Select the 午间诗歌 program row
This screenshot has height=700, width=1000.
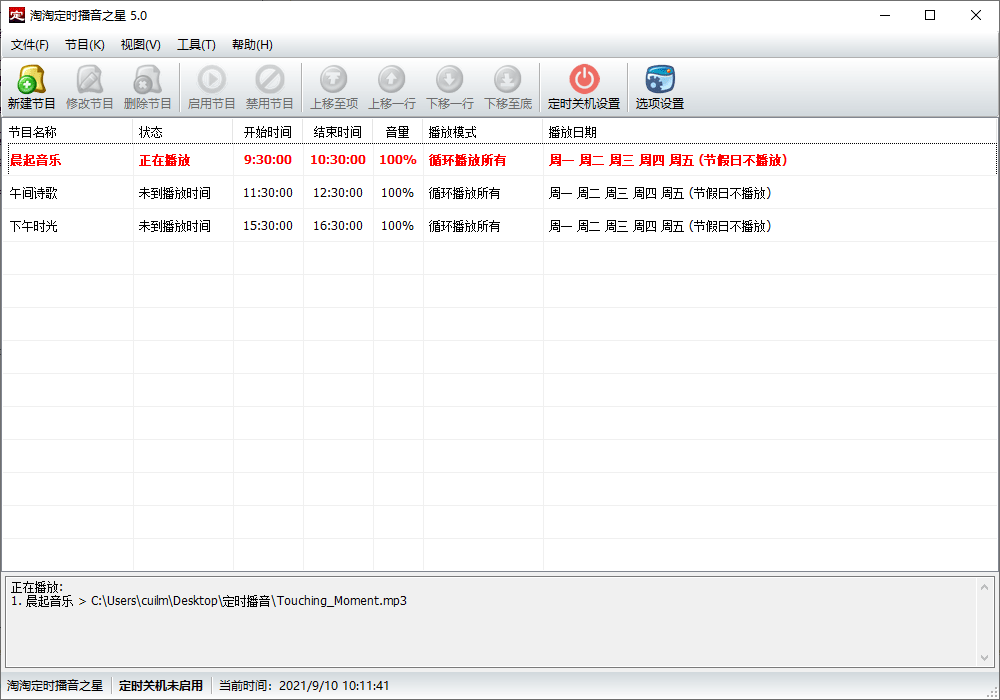tap(34, 193)
